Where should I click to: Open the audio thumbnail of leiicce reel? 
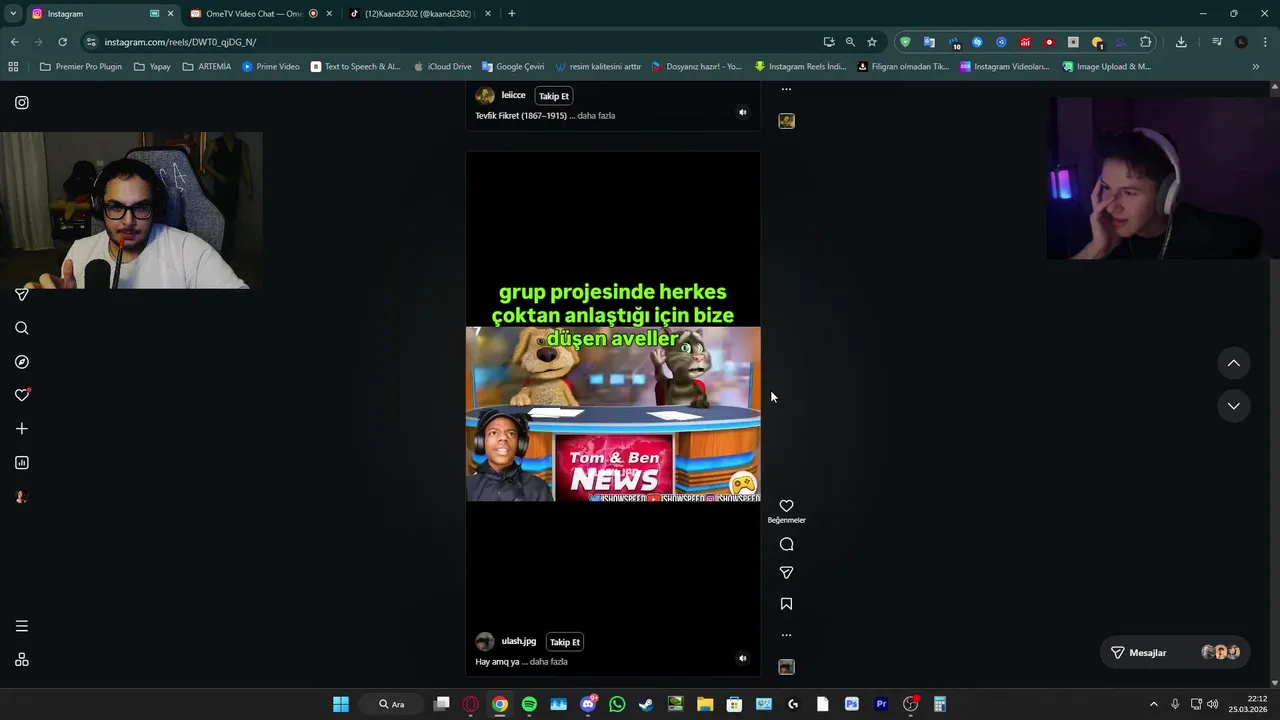point(787,121)
